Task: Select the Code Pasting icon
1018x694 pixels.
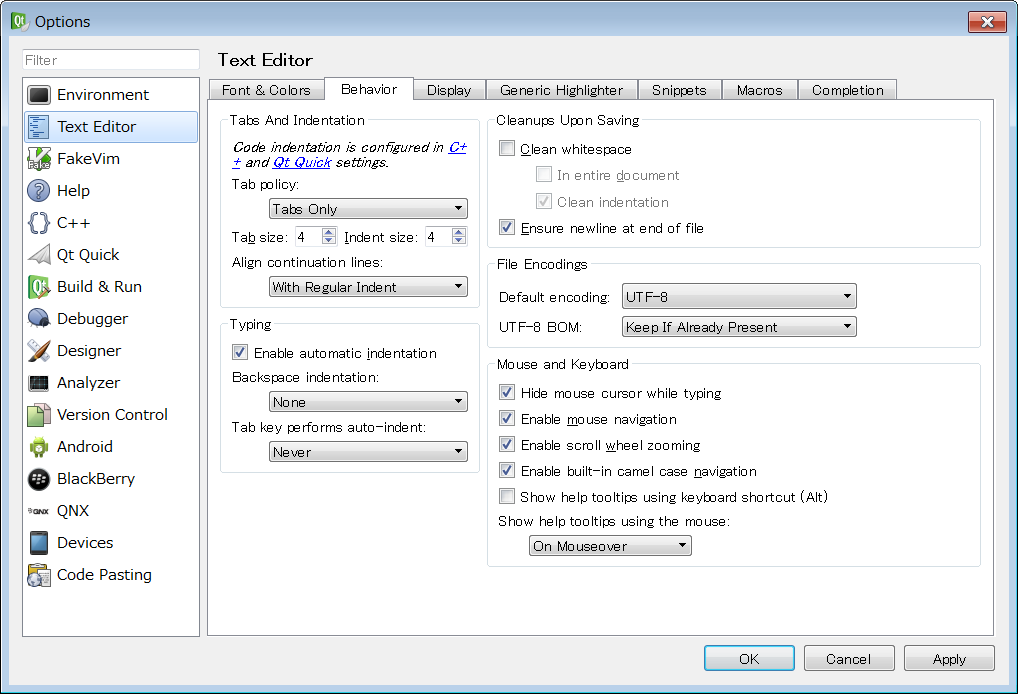Action: click(x=39, y=575)
